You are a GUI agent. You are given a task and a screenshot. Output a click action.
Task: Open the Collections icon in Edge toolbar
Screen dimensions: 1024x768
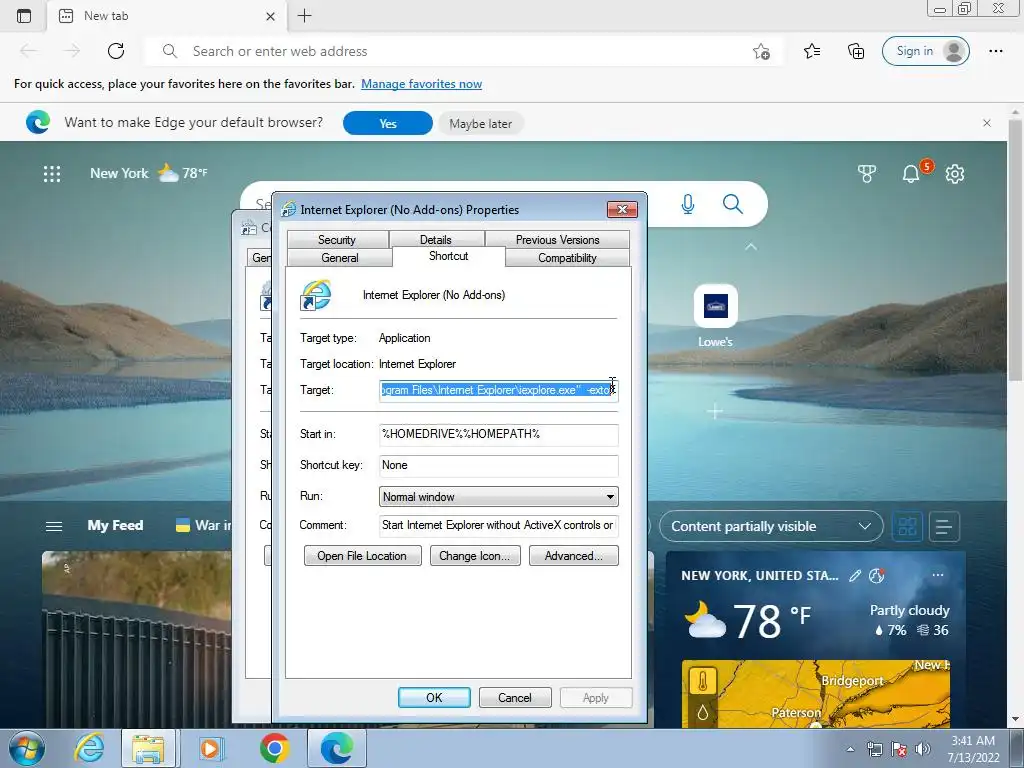coord(856,51)
